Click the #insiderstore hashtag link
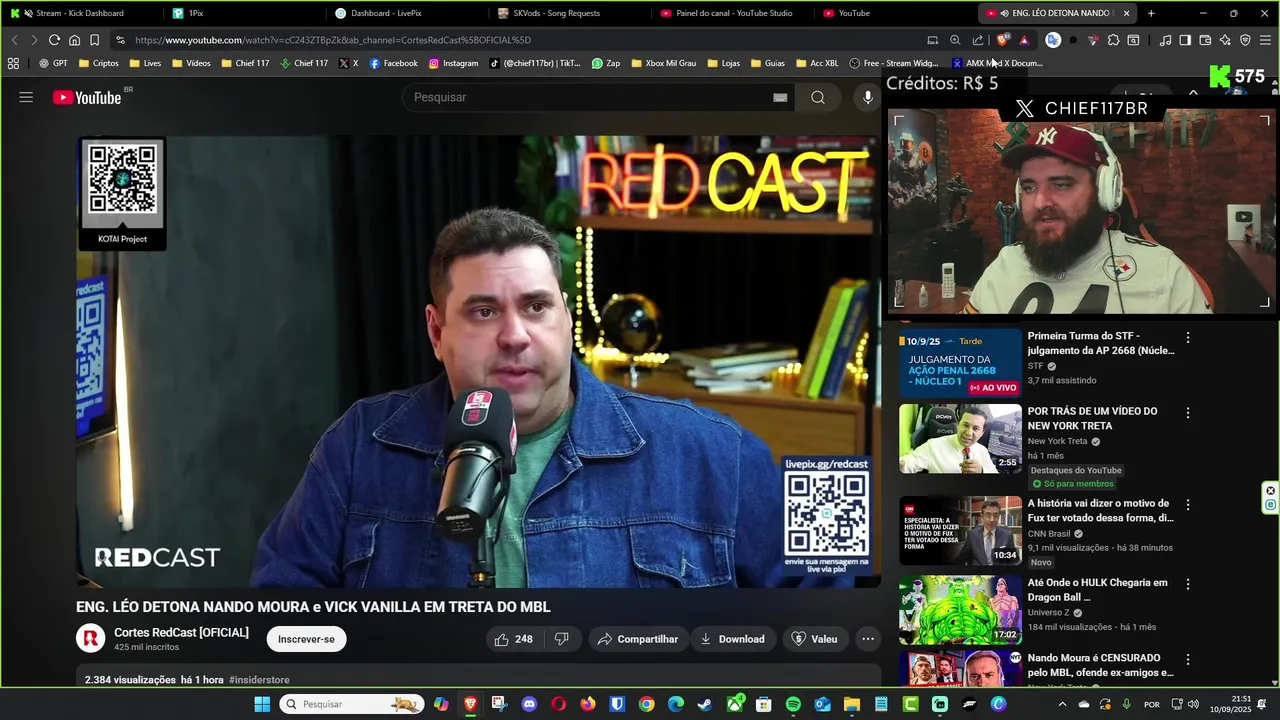The height and width of the screenshot is (720, 1280). tap(259, 680)
